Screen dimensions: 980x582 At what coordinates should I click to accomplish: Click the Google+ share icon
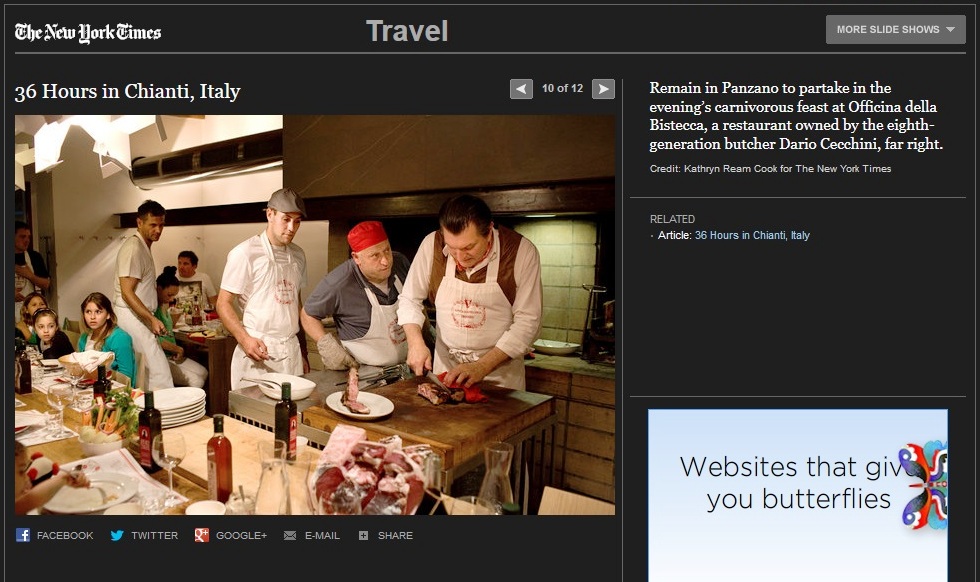click(x=202, y=535)
